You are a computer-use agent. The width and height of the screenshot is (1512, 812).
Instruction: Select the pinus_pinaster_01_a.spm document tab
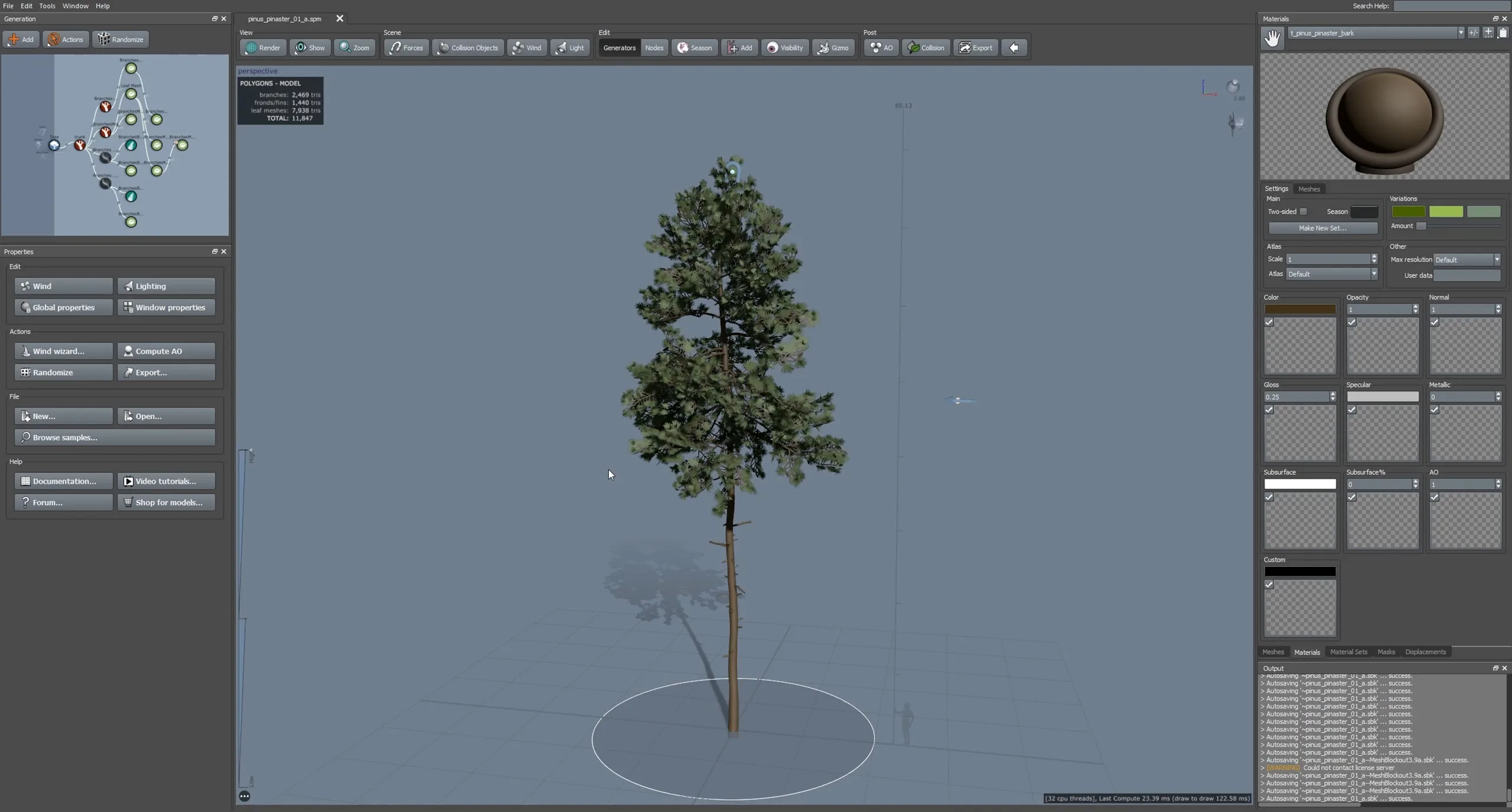(x=283, y=18)
